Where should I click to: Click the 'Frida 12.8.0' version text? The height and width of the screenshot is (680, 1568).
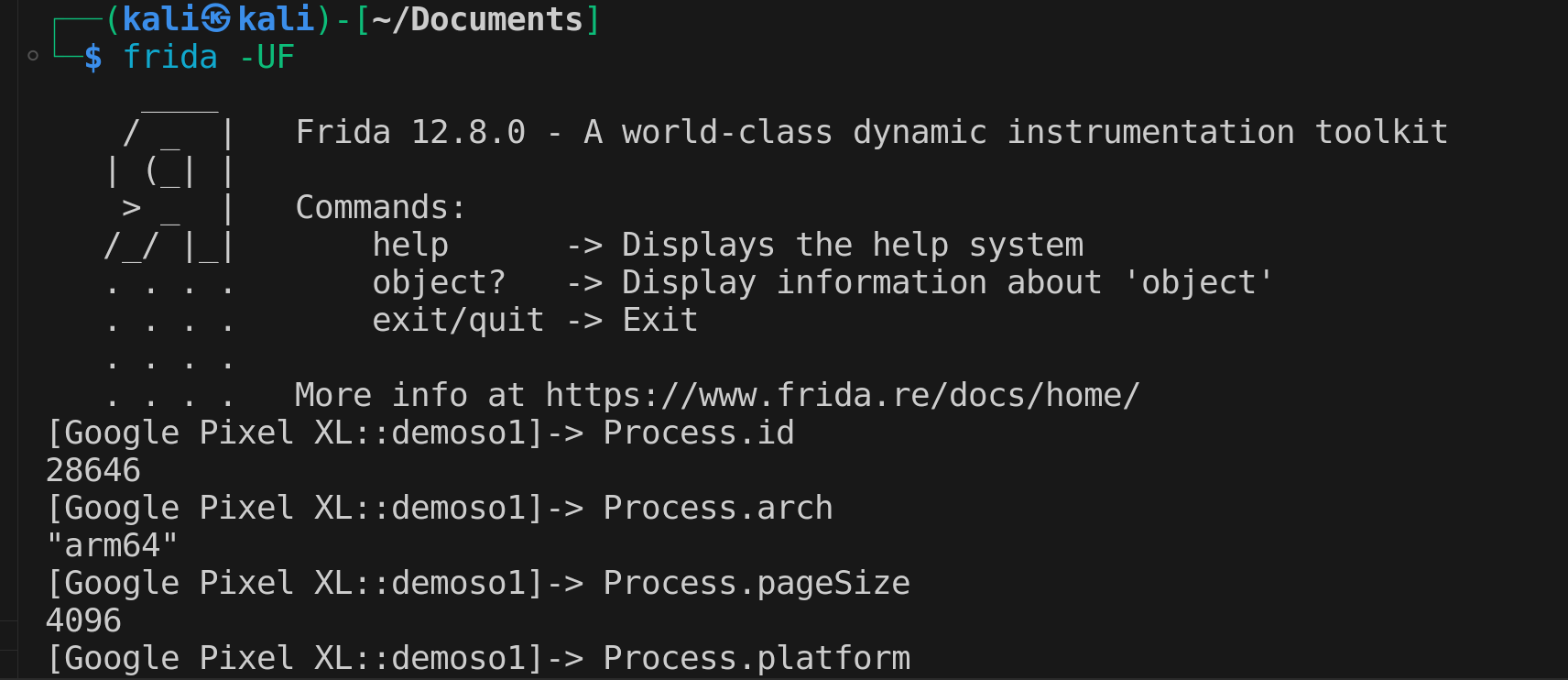(410, 133)
